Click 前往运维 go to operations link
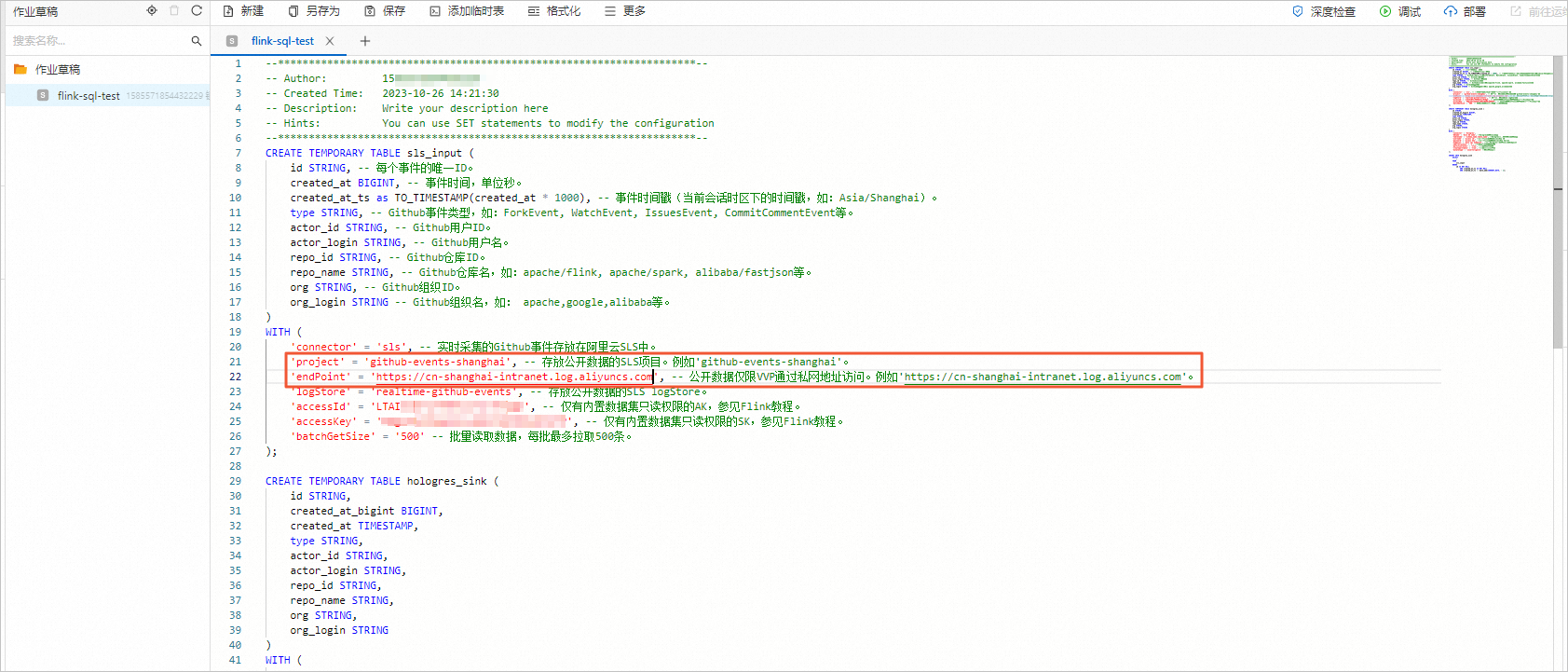This screenshot has height=672, width=1568. coord(1538,12)
